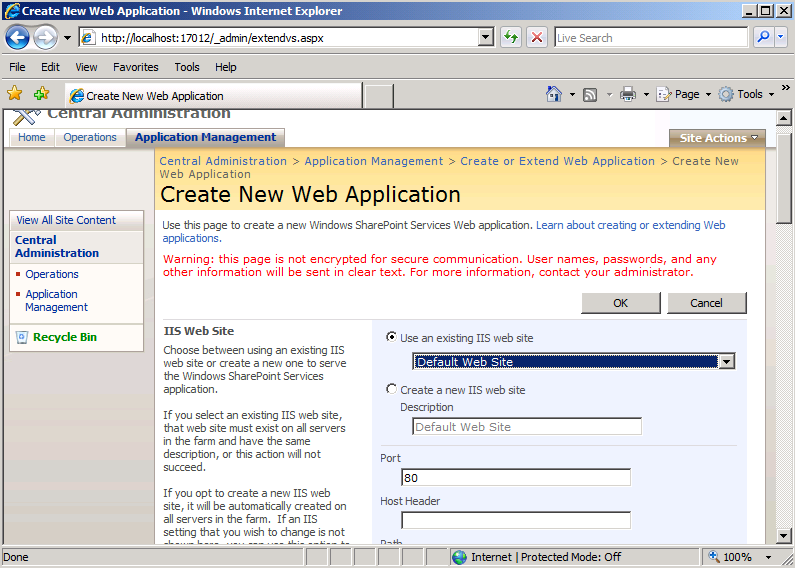Image resolution: width=795 pixels, height=568 pixels.
Task: Expand the address bar history dropdown
Action: [x=486, y=38]
